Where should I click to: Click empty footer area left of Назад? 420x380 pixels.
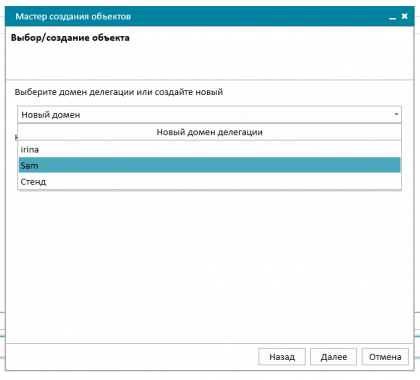(x=132, y=357)
